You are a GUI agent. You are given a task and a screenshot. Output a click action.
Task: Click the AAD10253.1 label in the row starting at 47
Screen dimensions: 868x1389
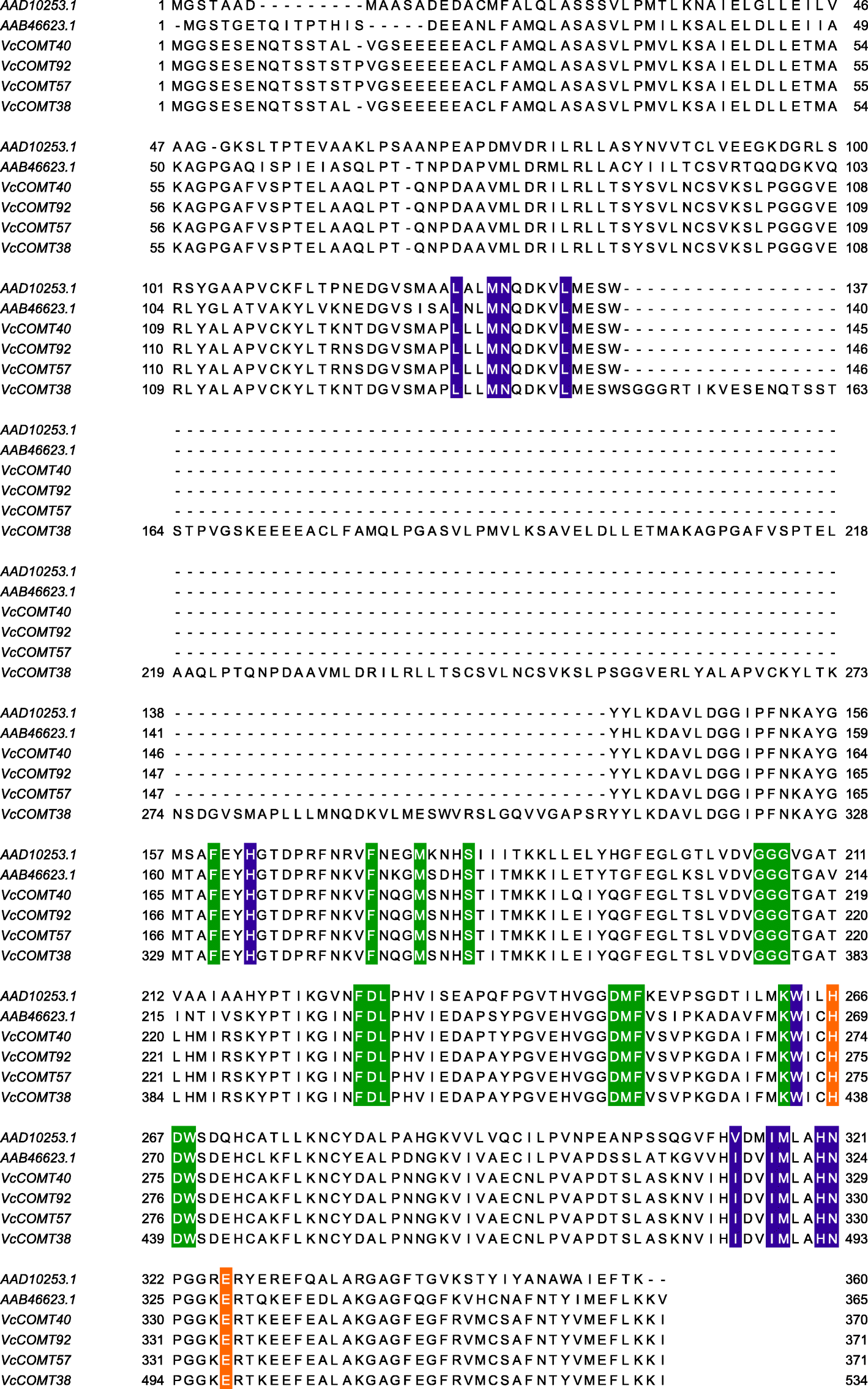click(x=39, y=147)
